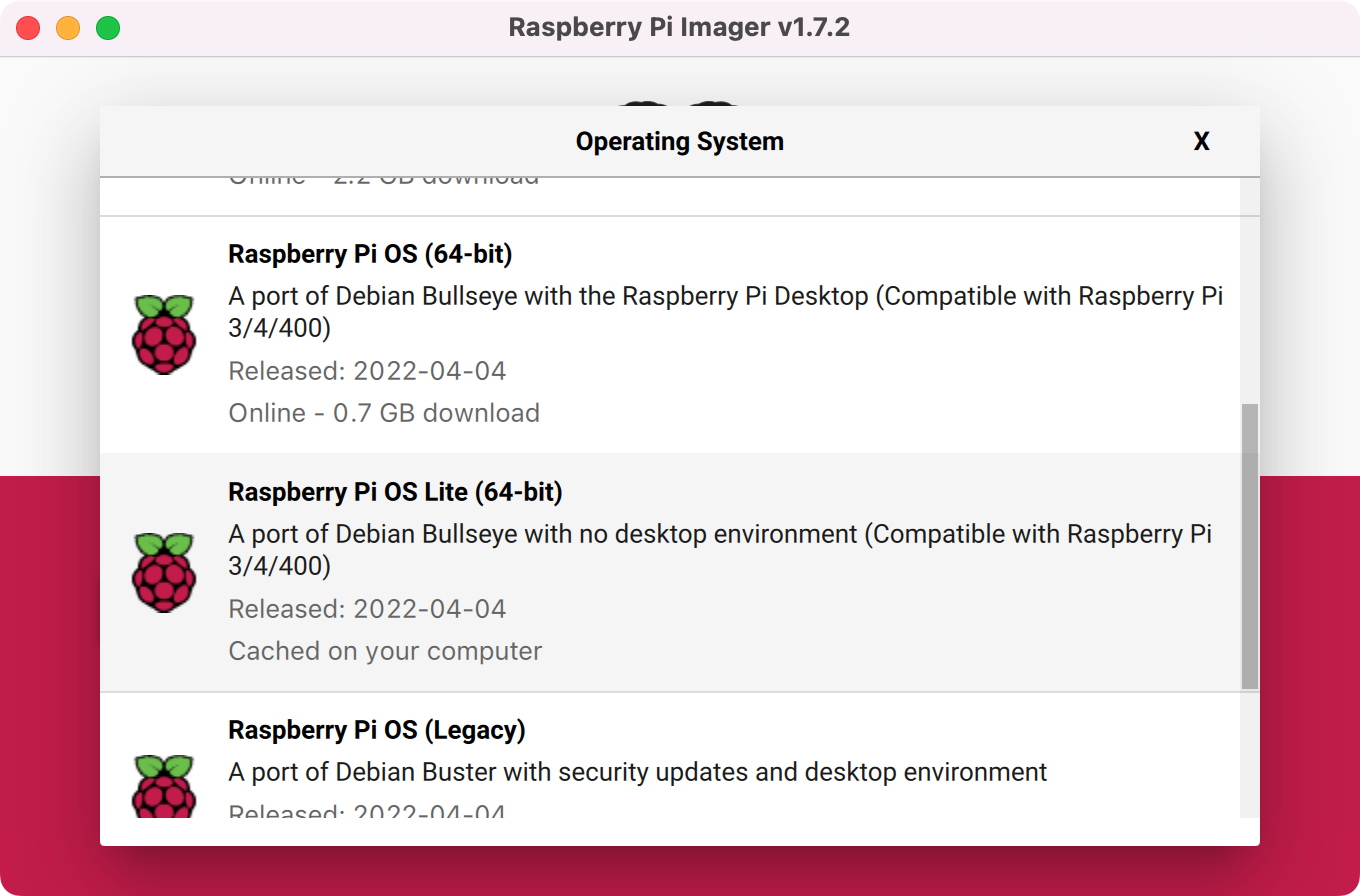Click the Debian Buster security updates description

pos(637,773)
